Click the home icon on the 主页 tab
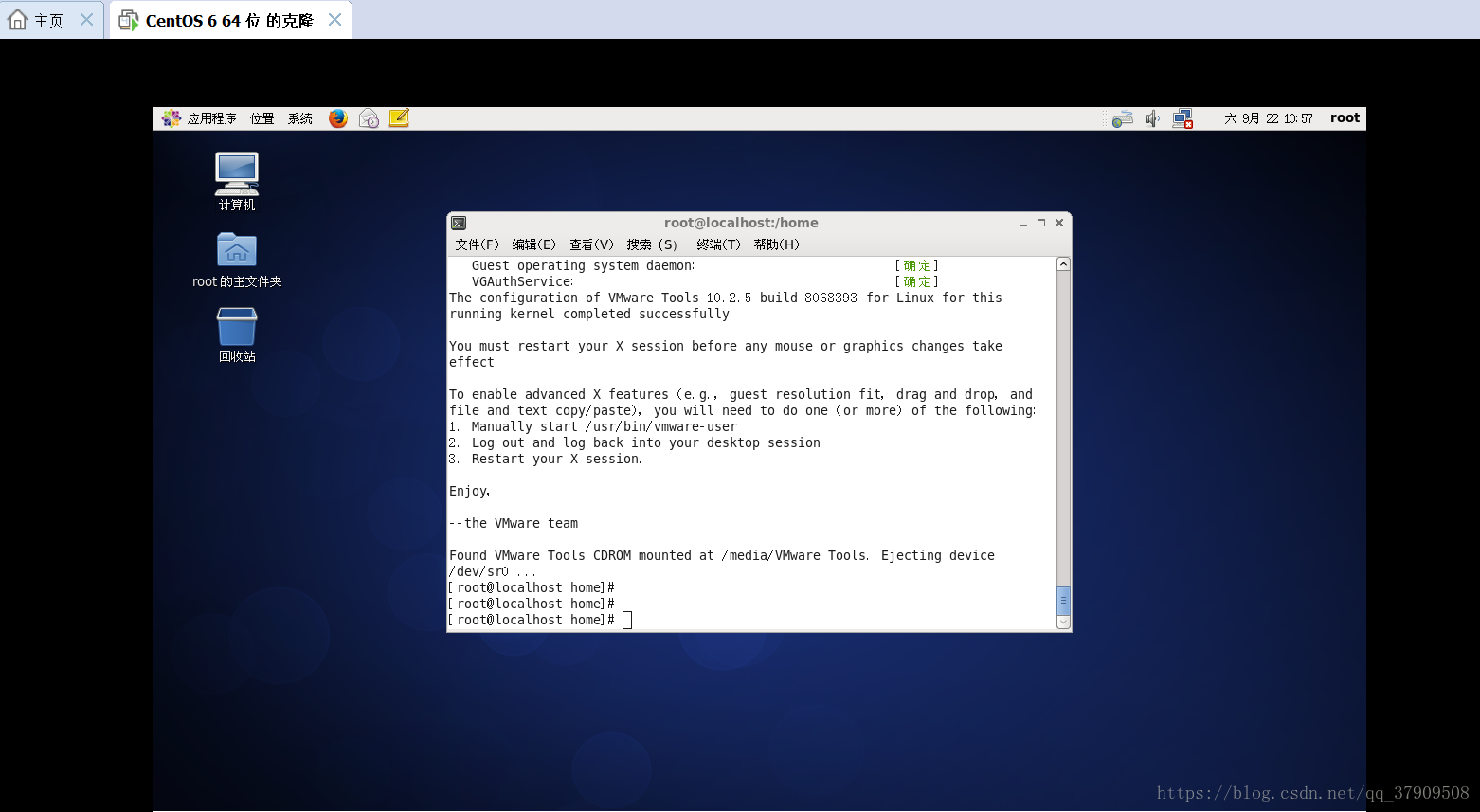Screen dimensions: 1480x812 coord(17,20)
